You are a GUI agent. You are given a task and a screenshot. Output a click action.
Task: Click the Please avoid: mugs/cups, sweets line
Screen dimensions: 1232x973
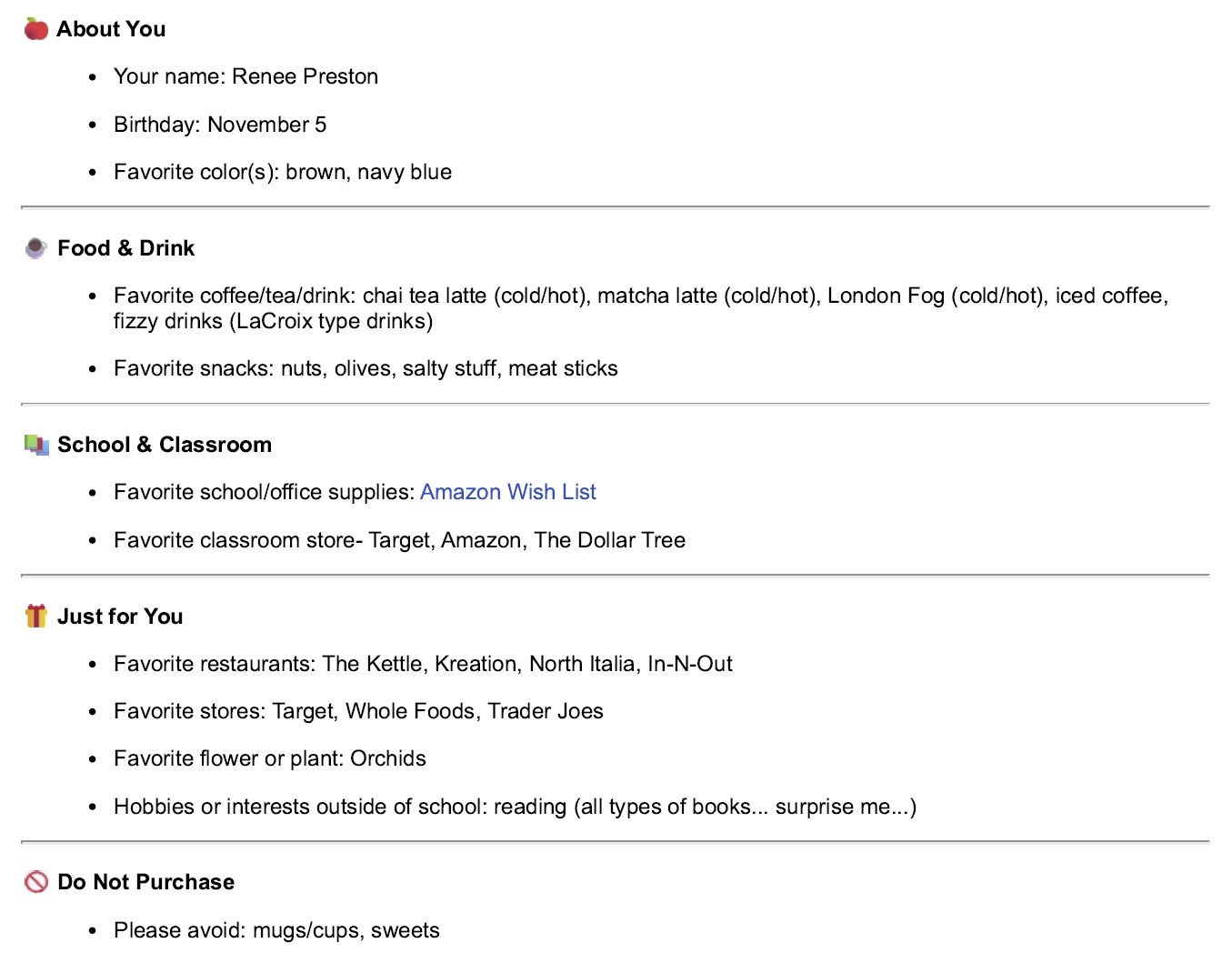click(x=276, y=930)
